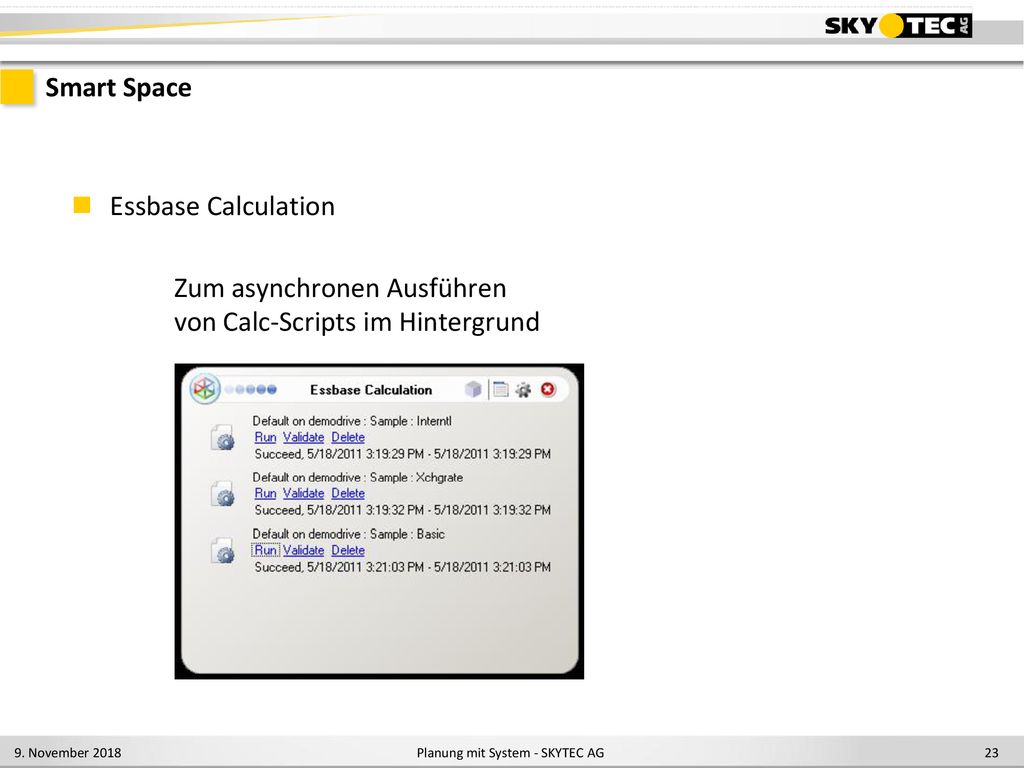Validate the Sample : Basic calc script
1024x768 pixels.
click(x=304, y=551)
